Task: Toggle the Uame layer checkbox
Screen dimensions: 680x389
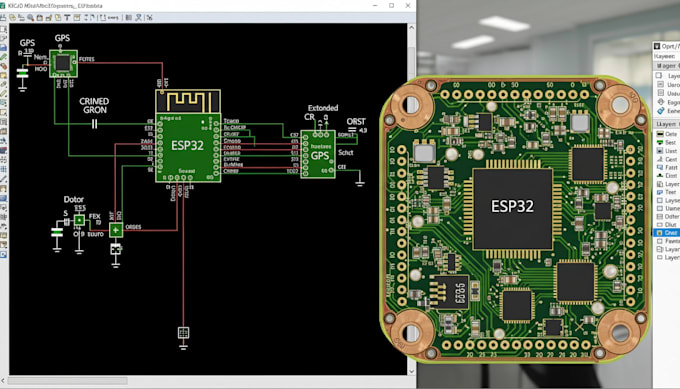Action: (x=660, y=209)
